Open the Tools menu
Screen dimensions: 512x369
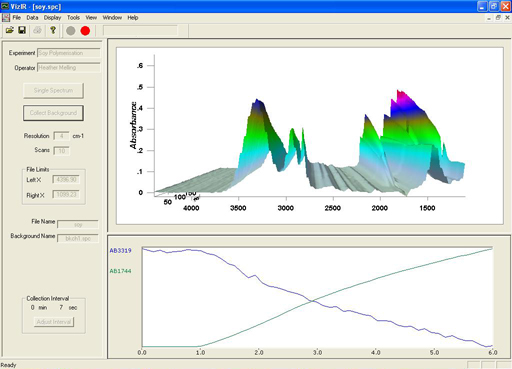coord(73,18)
